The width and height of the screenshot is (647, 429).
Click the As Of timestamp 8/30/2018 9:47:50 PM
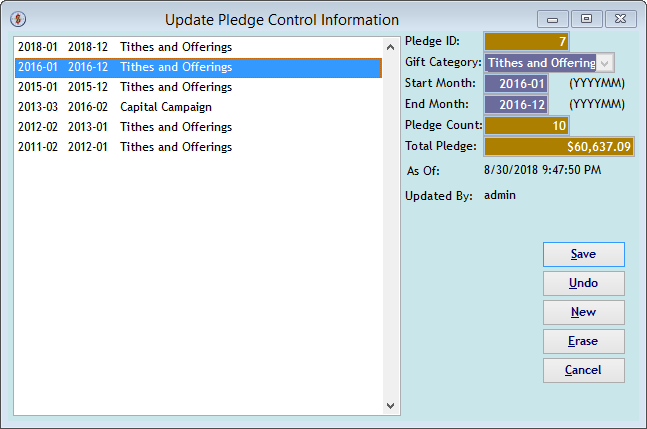coord(542,170)
